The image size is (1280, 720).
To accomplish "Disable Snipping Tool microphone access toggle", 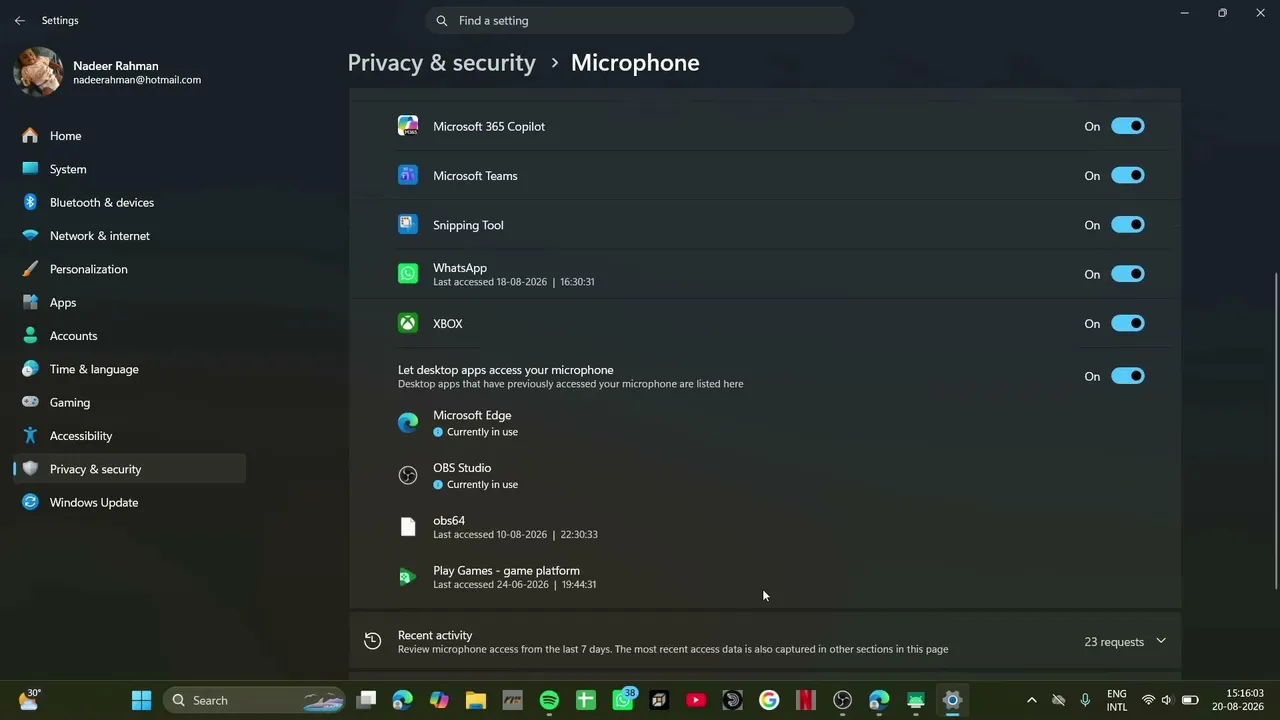I will pos(1127,224).
